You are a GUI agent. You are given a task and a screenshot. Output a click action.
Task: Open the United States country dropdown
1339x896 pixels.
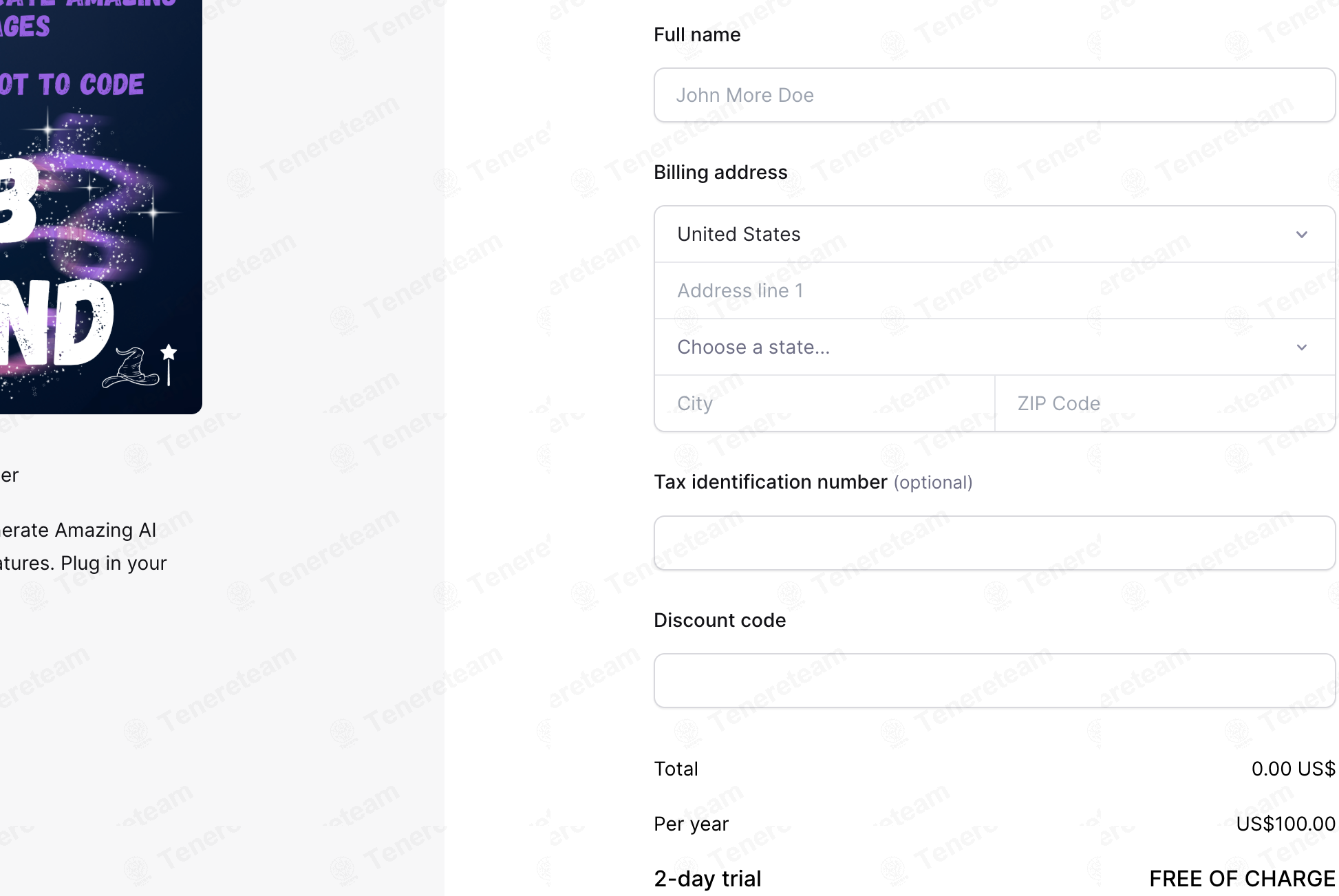(x=994, y=234)
